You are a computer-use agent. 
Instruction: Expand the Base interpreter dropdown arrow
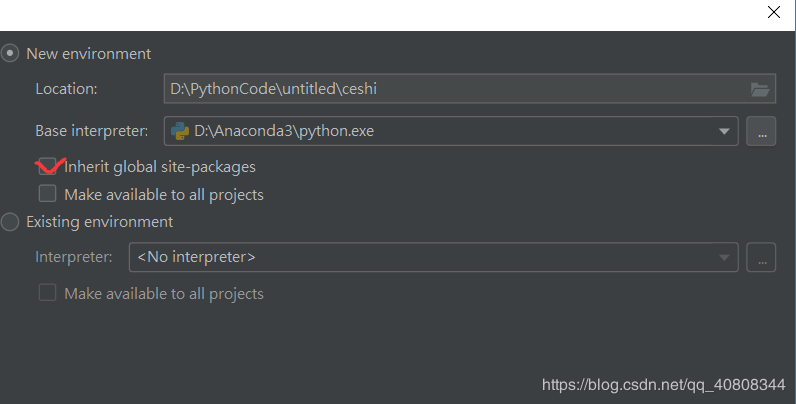point(724,131)
